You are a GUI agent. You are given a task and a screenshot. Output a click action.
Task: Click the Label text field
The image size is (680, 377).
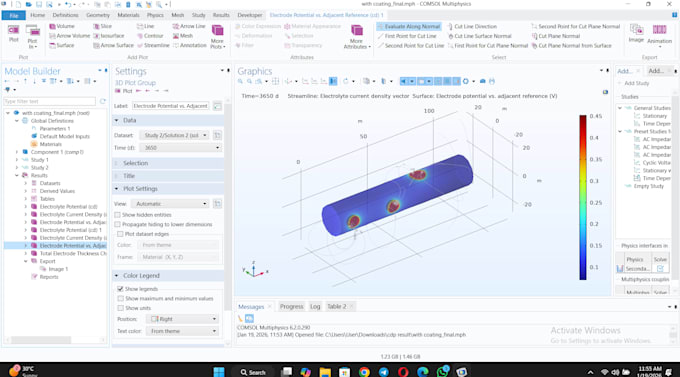pyautogui.click(x=170, y=106)
